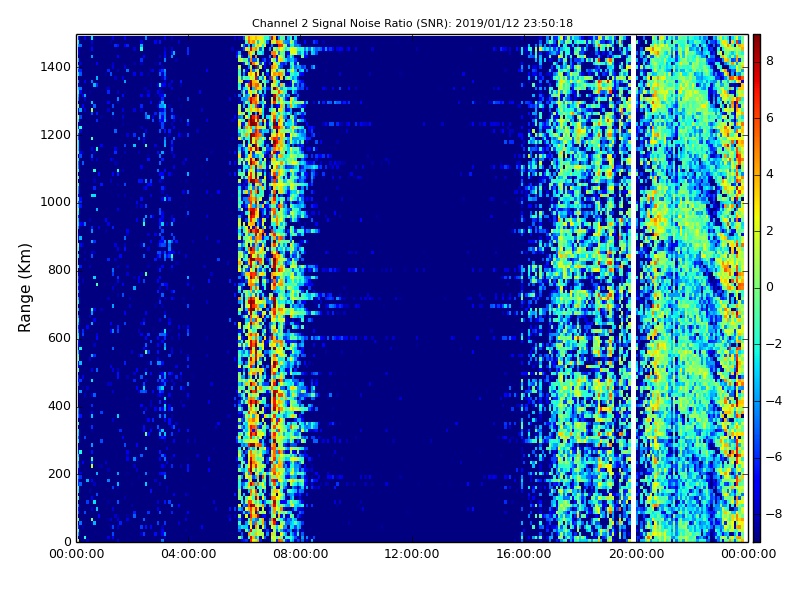
Task: Click the colorbar value −6 label
Action: [773, 457]
